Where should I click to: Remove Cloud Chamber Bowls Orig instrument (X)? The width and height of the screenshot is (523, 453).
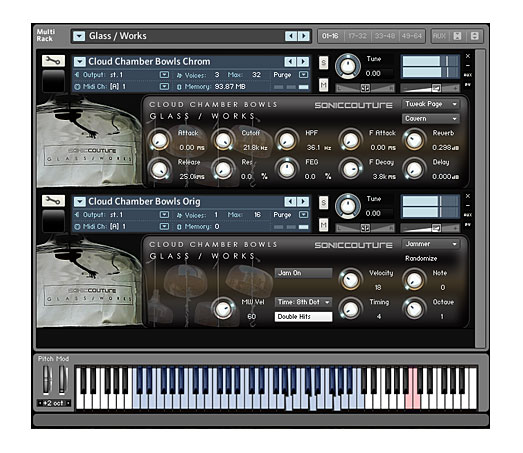468,196
